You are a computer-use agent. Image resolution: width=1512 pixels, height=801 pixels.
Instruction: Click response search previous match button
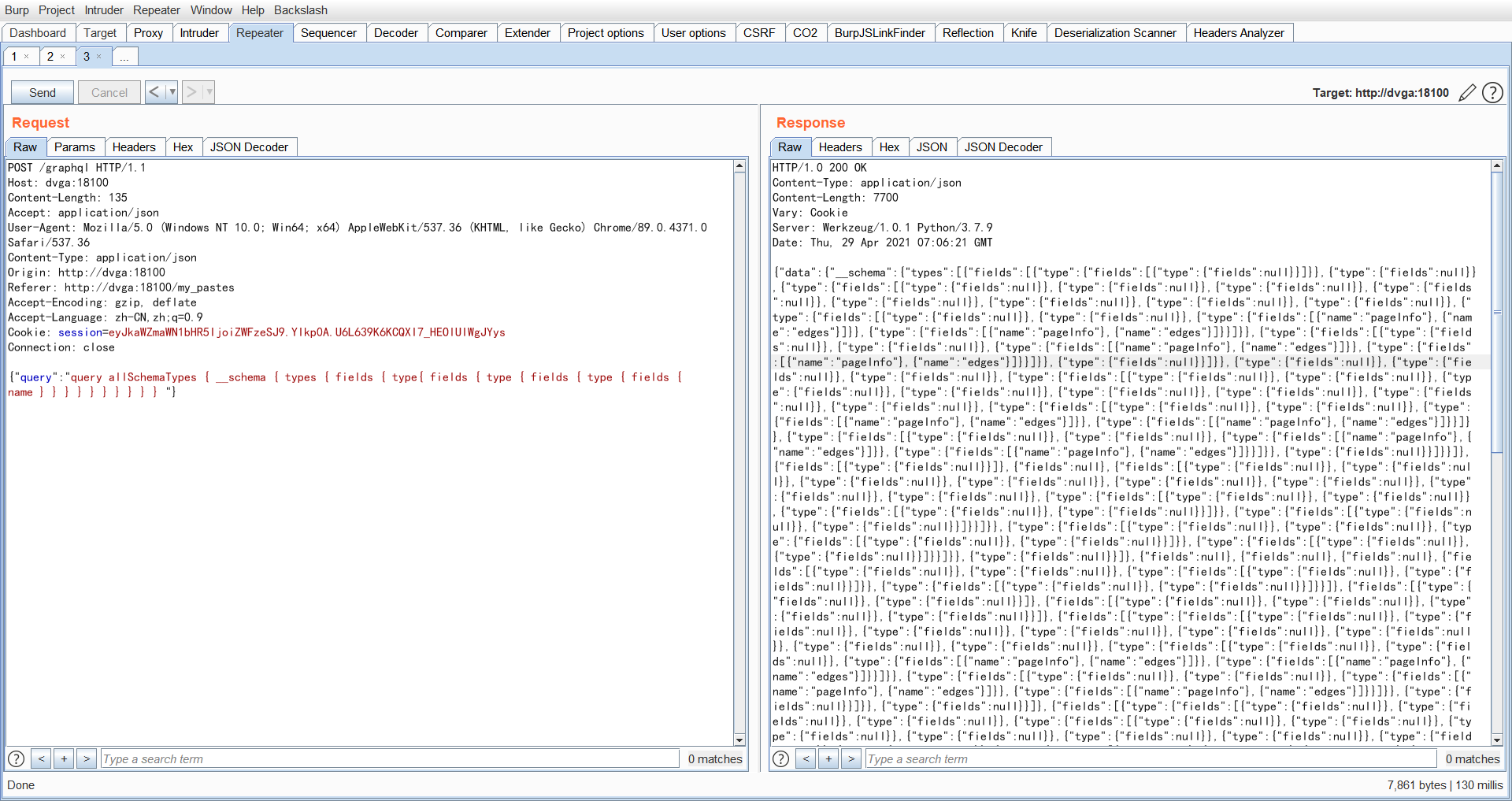click(806, 758)
